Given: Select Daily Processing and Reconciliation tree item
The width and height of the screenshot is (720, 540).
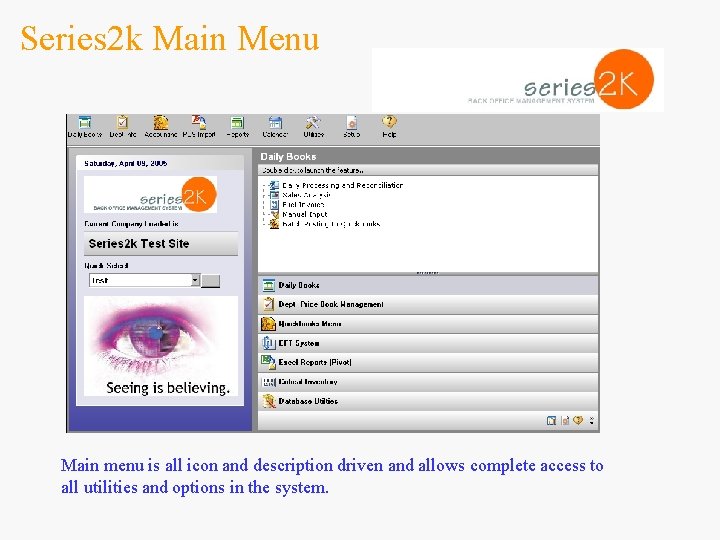Looking at the screenshot, I should (336, 186).
